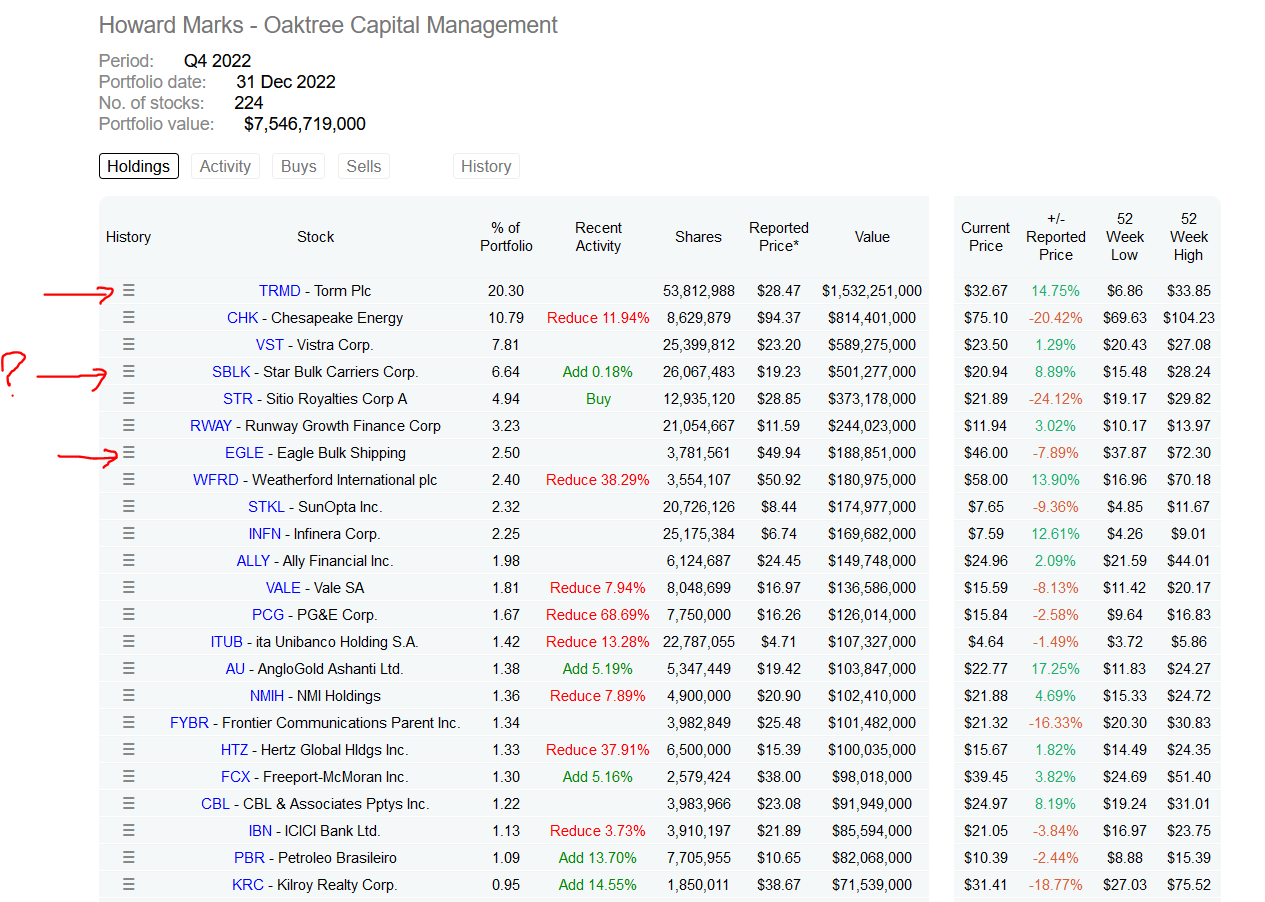The image size is (1265, 902).
Task: Open history icon for INFN Infinera row
Action: [x=128, y=533]
